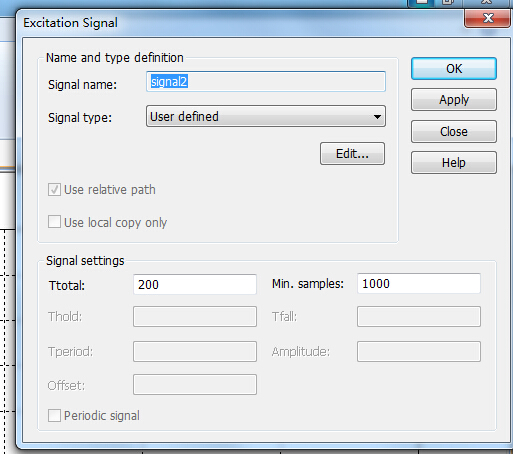
Task: Click the Tfall input field
Action: (419, 317)
